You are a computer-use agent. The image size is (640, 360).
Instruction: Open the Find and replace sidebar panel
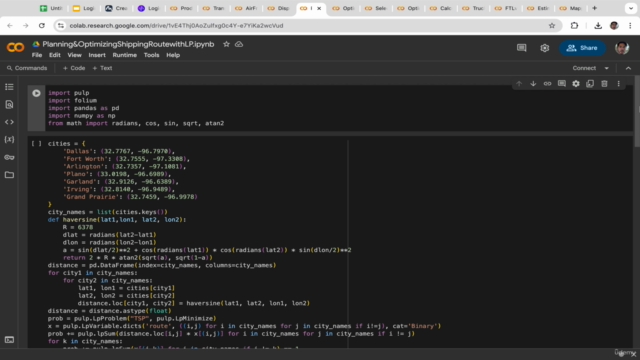(x=9, y=104)
